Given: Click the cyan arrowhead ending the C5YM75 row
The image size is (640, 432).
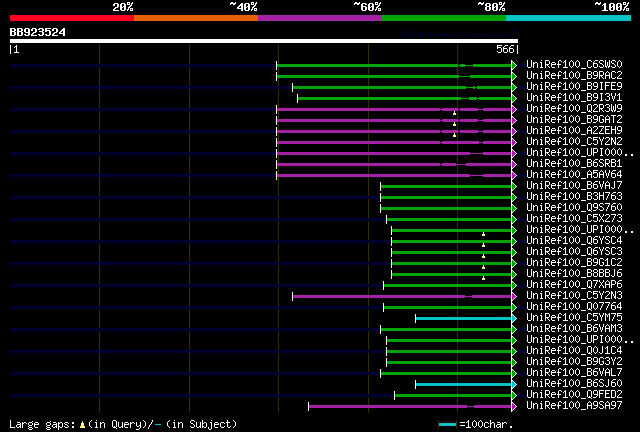Looking at the screenshot, I should 514,319.
